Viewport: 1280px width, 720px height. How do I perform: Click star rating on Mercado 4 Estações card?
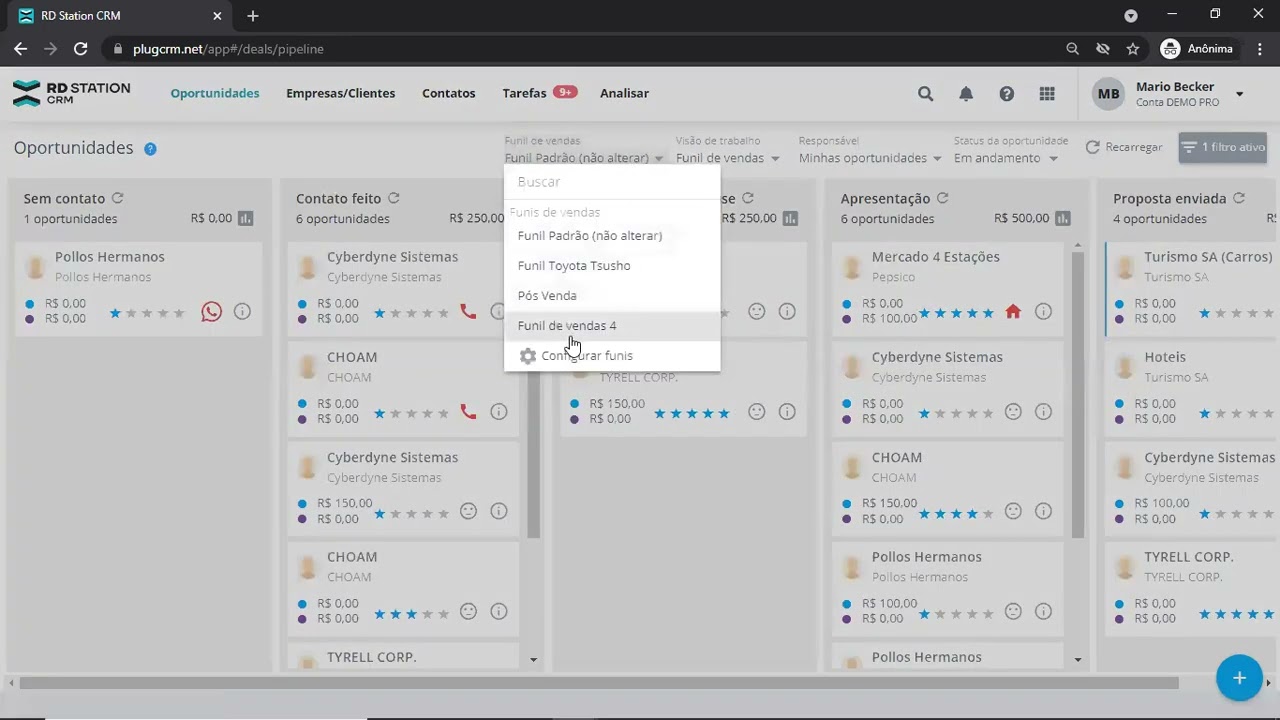coord(955,313)
